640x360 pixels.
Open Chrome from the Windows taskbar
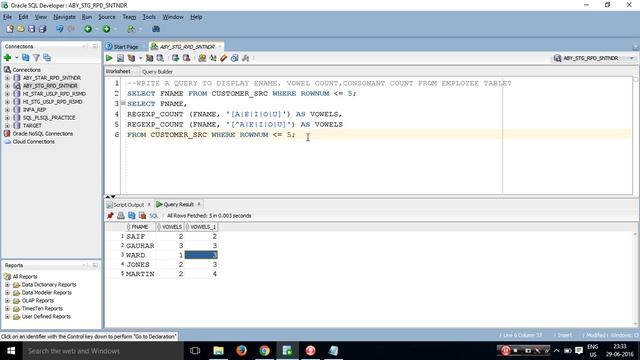click(x=264, y=351)
